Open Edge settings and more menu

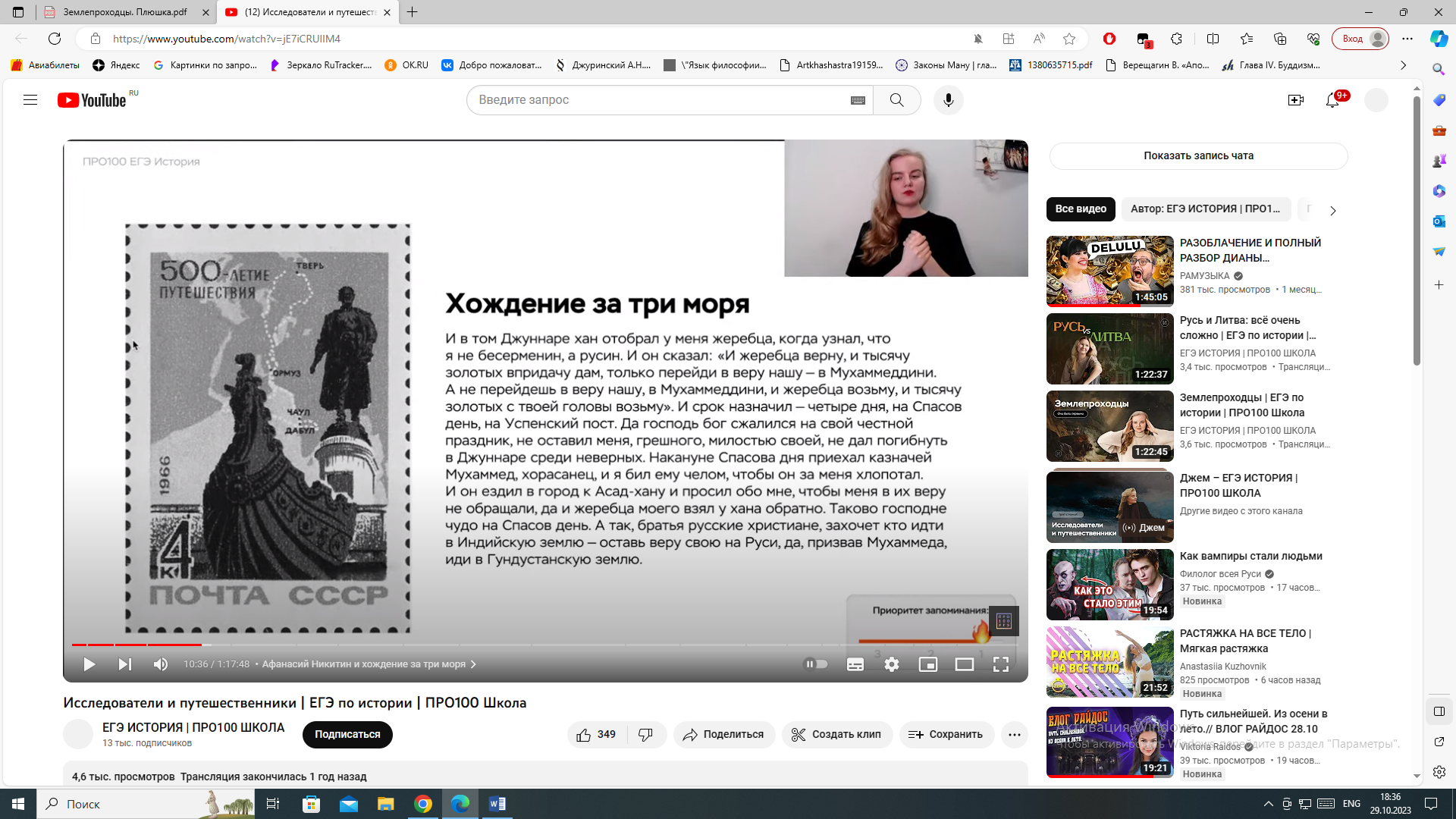tap(1407, 39)
